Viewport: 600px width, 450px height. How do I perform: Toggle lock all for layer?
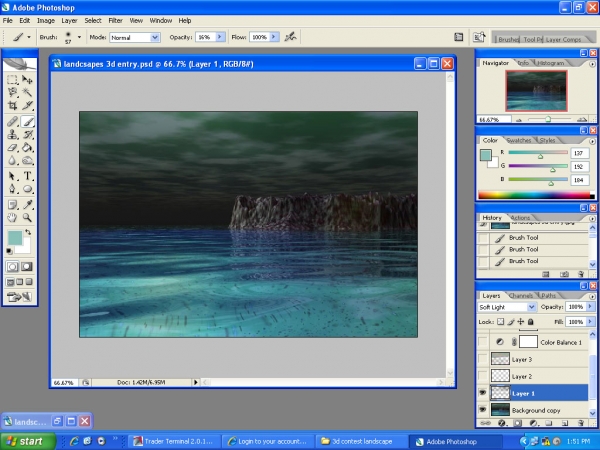tap(531, 322)
